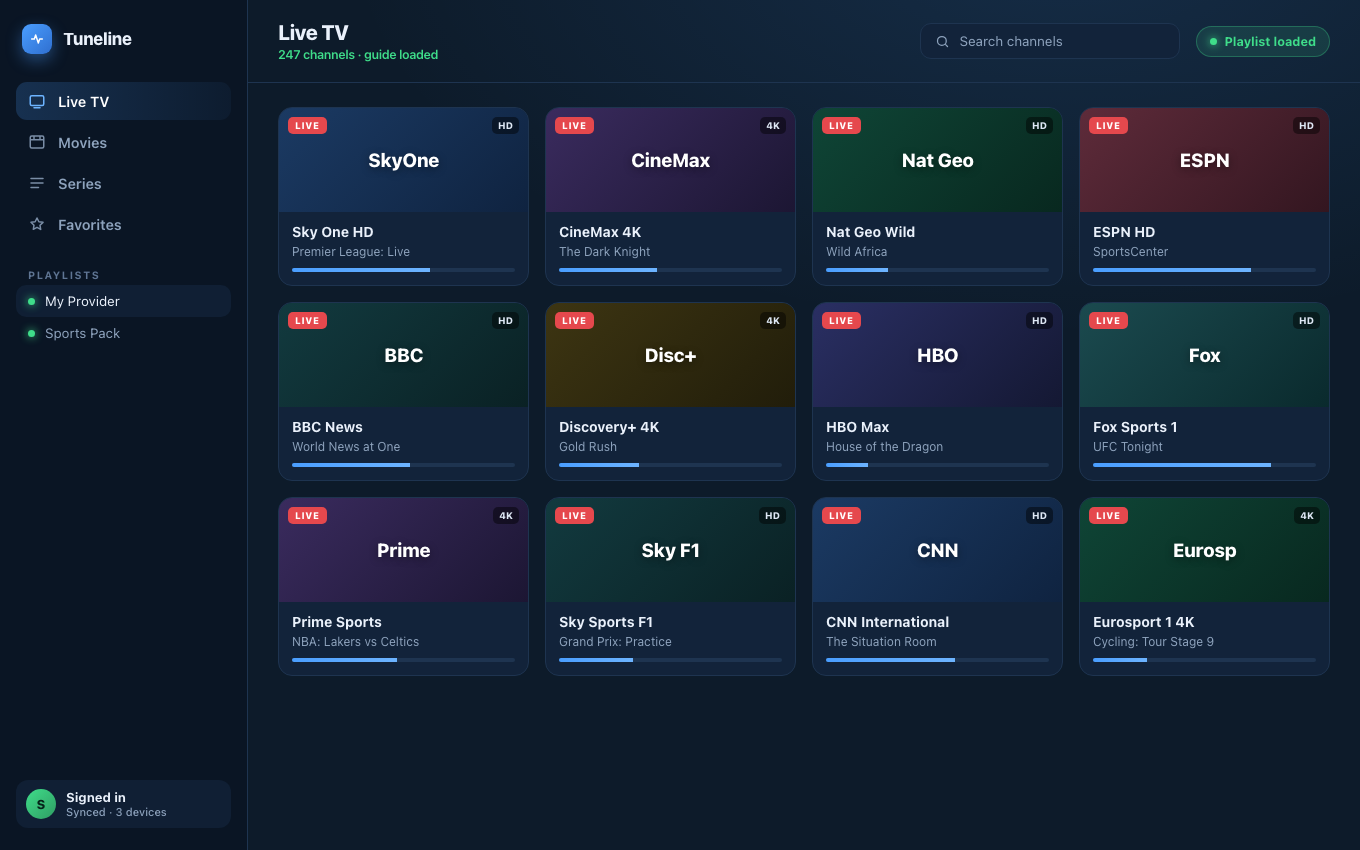Open Sky F1 channel thumbnail

(670, 550)
